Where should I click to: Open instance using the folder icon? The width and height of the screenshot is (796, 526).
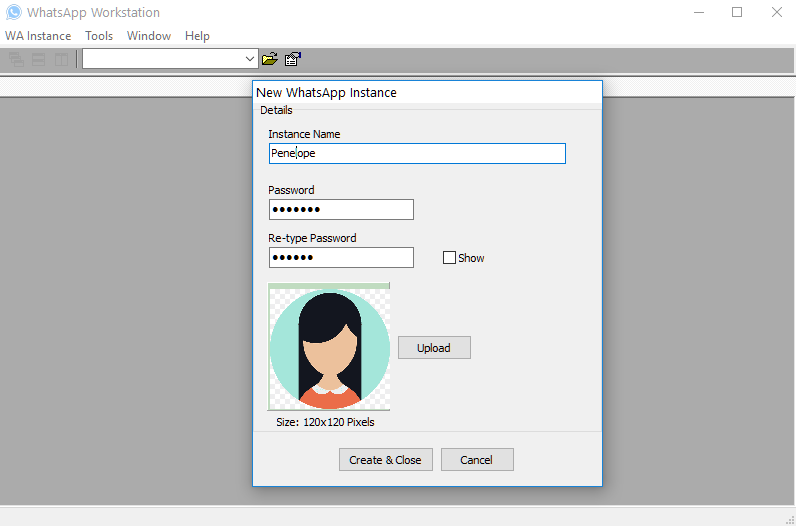(270, 59)
